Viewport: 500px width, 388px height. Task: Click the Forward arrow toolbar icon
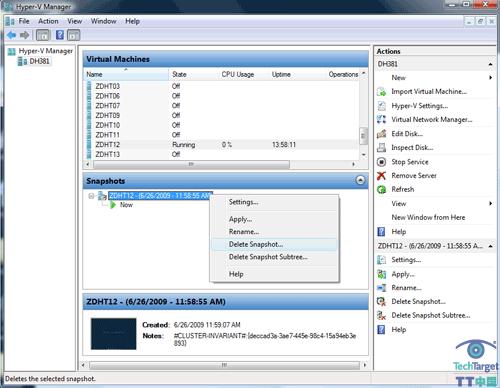[x=24, y=35]
